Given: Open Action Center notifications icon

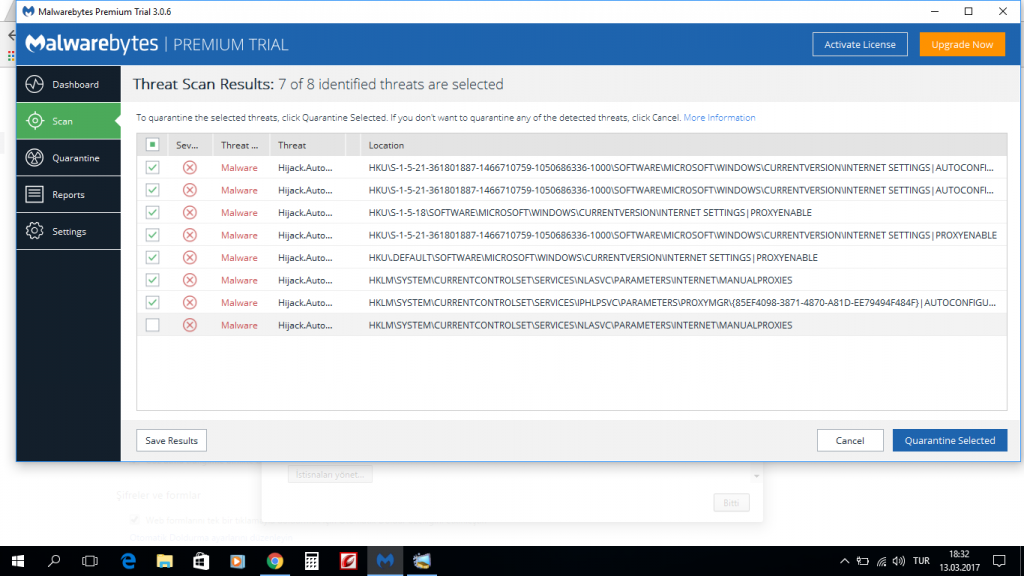Looking at the screenshot, I should click(999, 561).
